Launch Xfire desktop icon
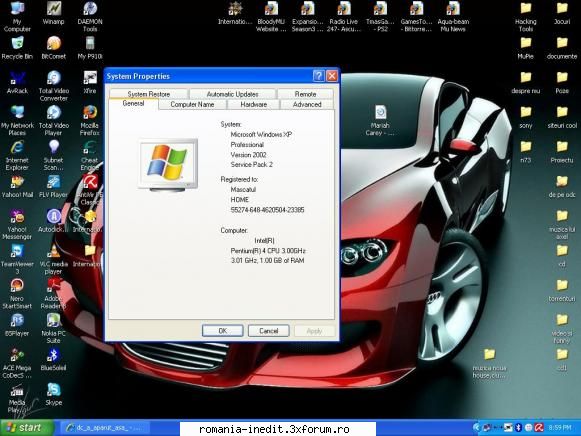This screenshot has width=581, height=436. [x=90, y=82]
